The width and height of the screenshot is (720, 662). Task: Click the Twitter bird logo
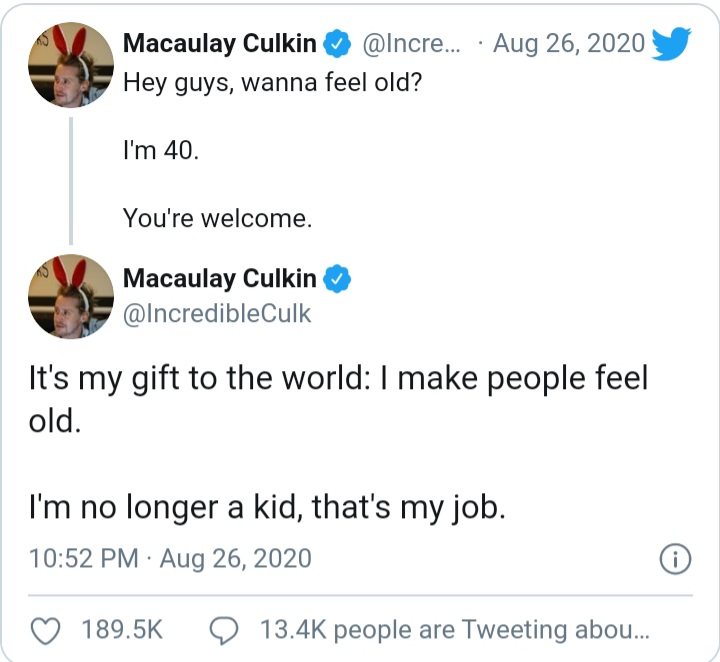(670, 45)
